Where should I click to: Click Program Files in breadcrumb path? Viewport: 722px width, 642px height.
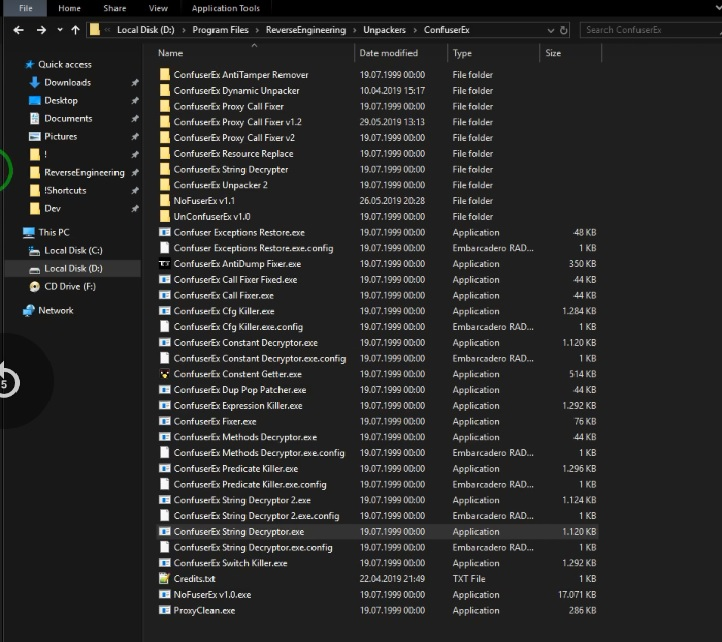220,30
